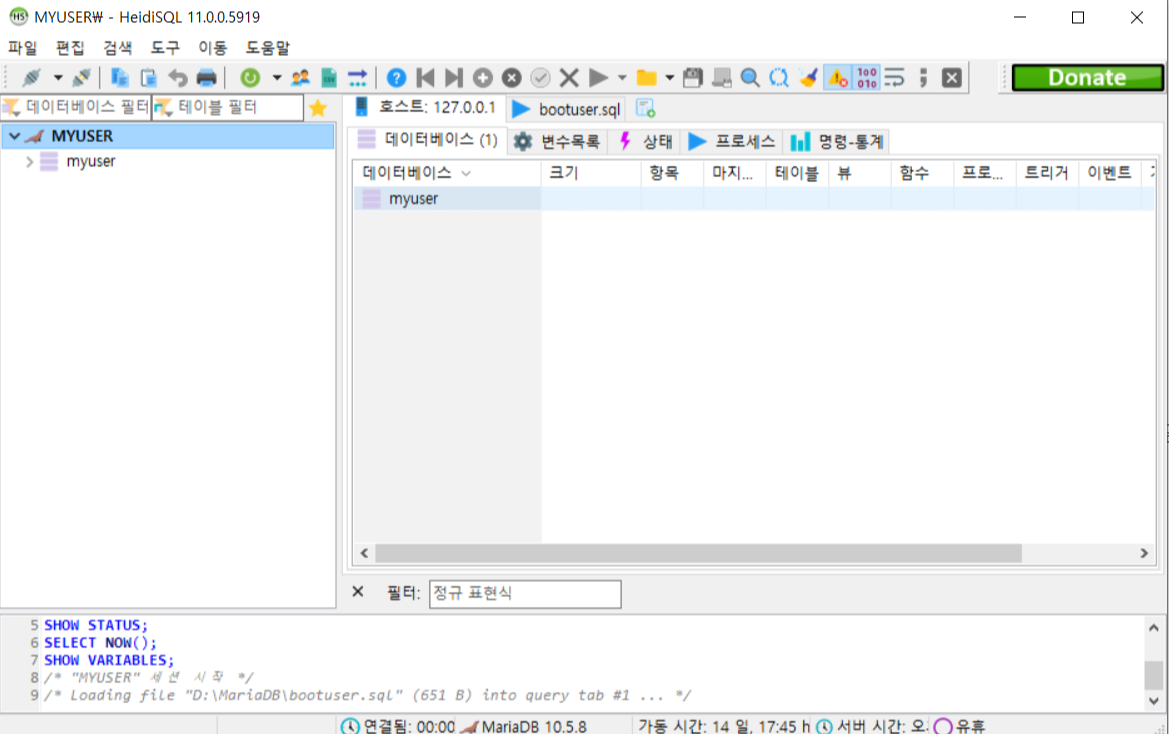Open the 프로세스 tab
Image resolution: width=1169 pixels, height=734 pixels.
(731, 142)
